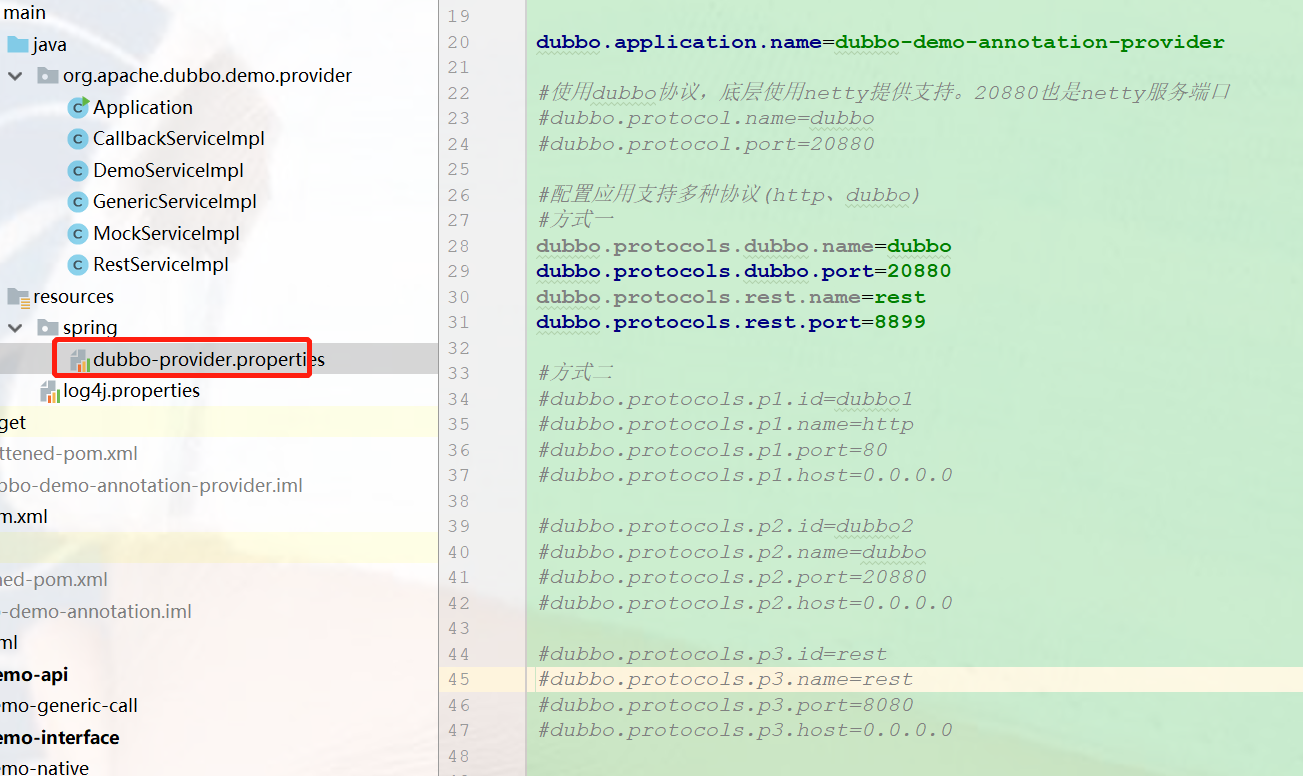Click the dubbo.protocols.p1.id=dubbo1 comment
Screen dimensions: 1303x776
point(725,399)
